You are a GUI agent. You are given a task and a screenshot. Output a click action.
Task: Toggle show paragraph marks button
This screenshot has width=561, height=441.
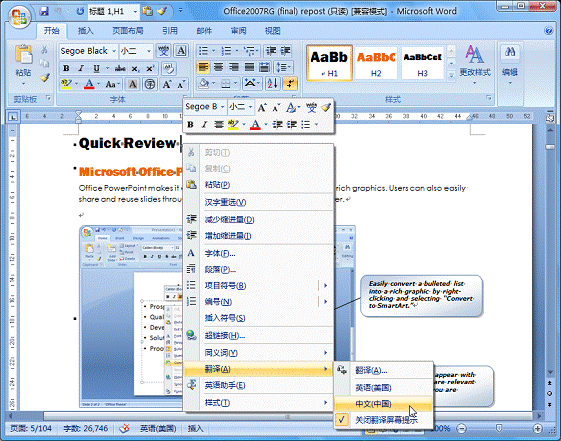tap(290, 84)
